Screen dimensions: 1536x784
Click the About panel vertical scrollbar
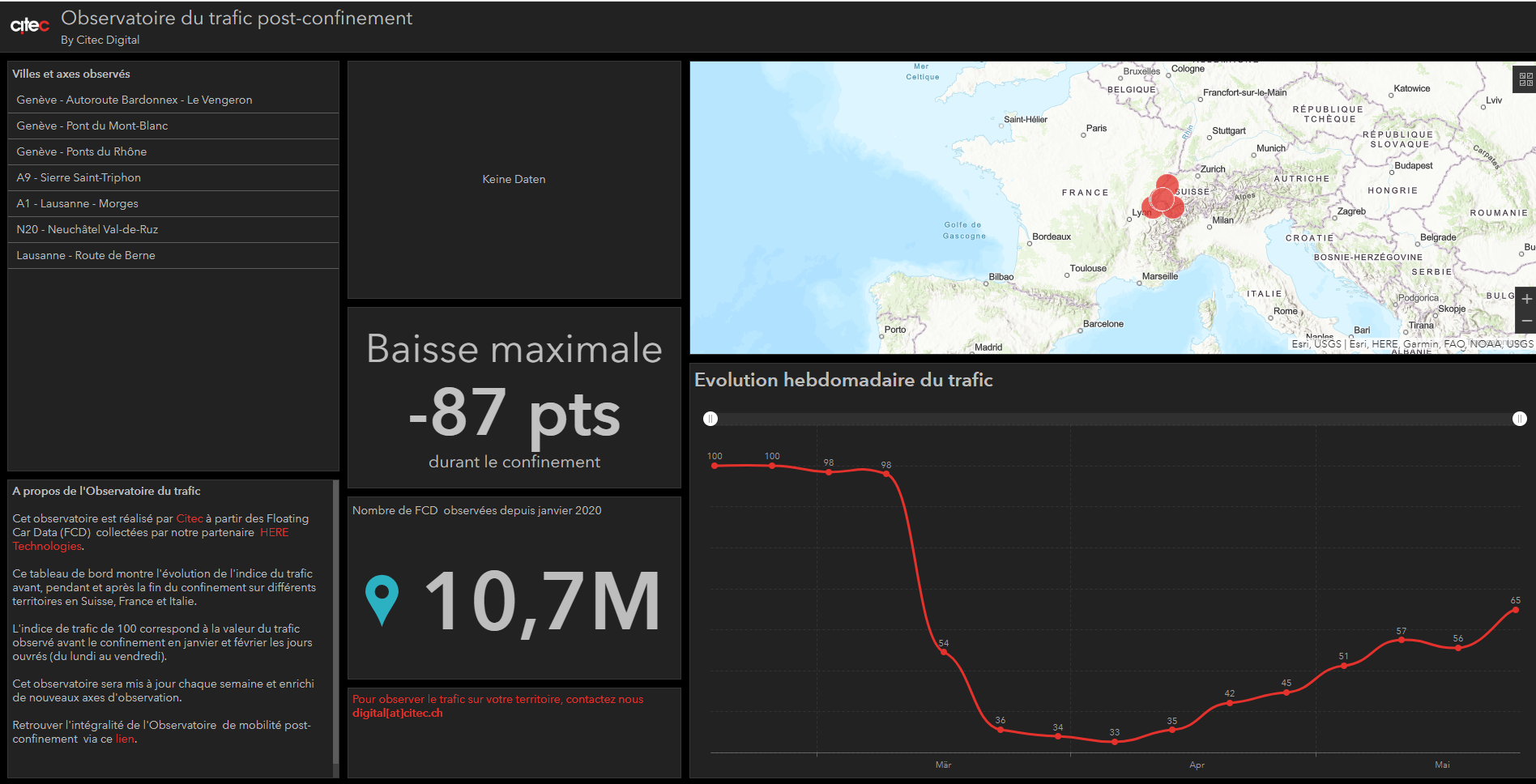335,622
